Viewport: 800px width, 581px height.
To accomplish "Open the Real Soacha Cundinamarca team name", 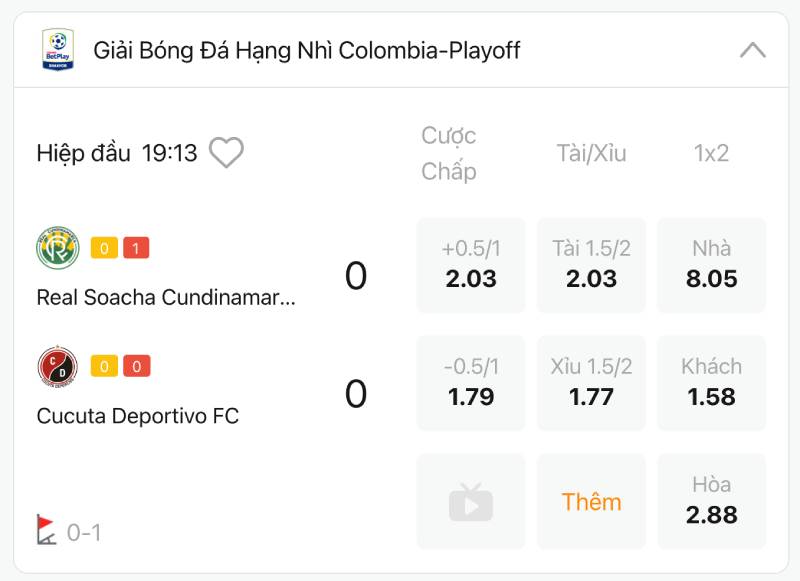I will [x=166, y=297].
